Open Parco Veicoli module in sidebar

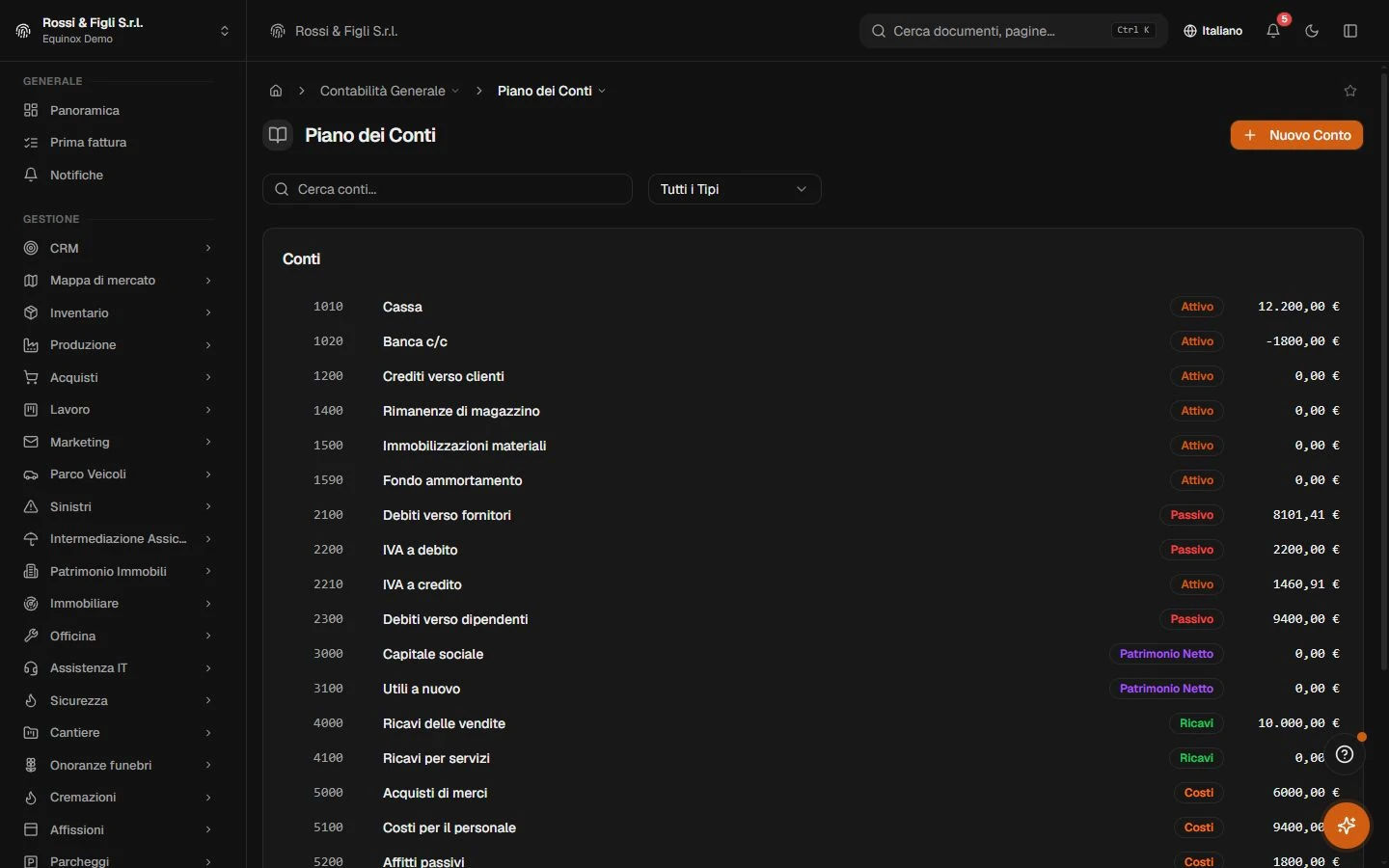point(118,475)
